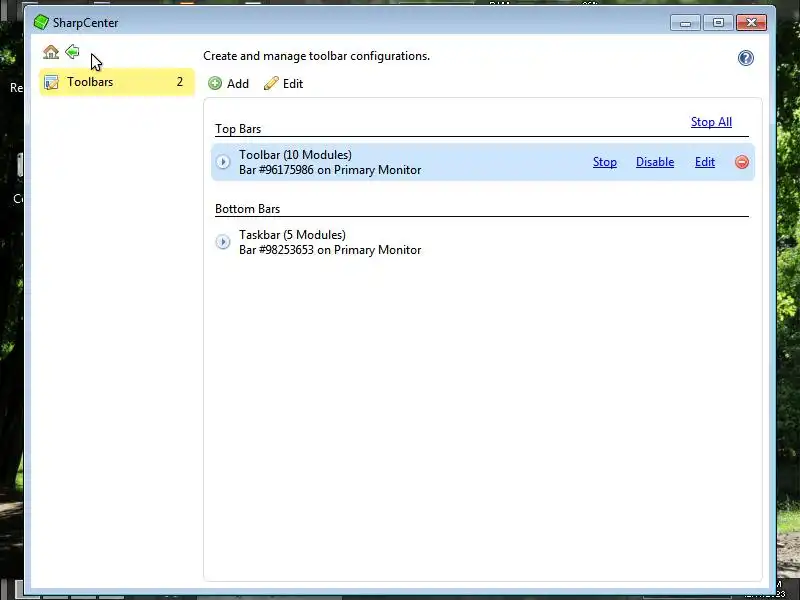Click the Stop All link
The height and width of the screenshot is (600, 800).
(711, 122)
